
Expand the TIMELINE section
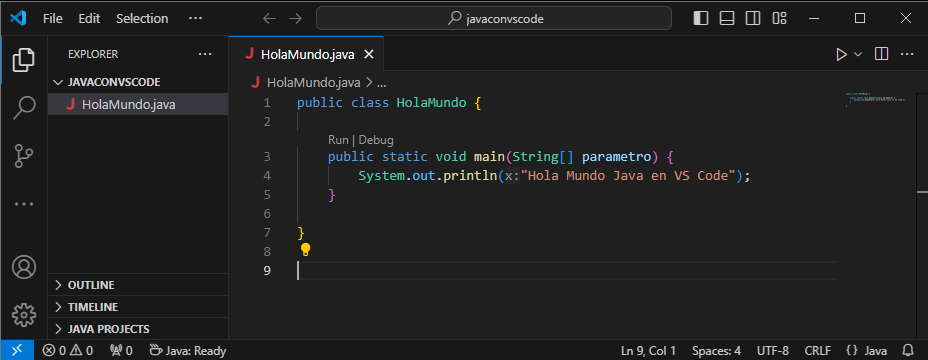point(138,307)
